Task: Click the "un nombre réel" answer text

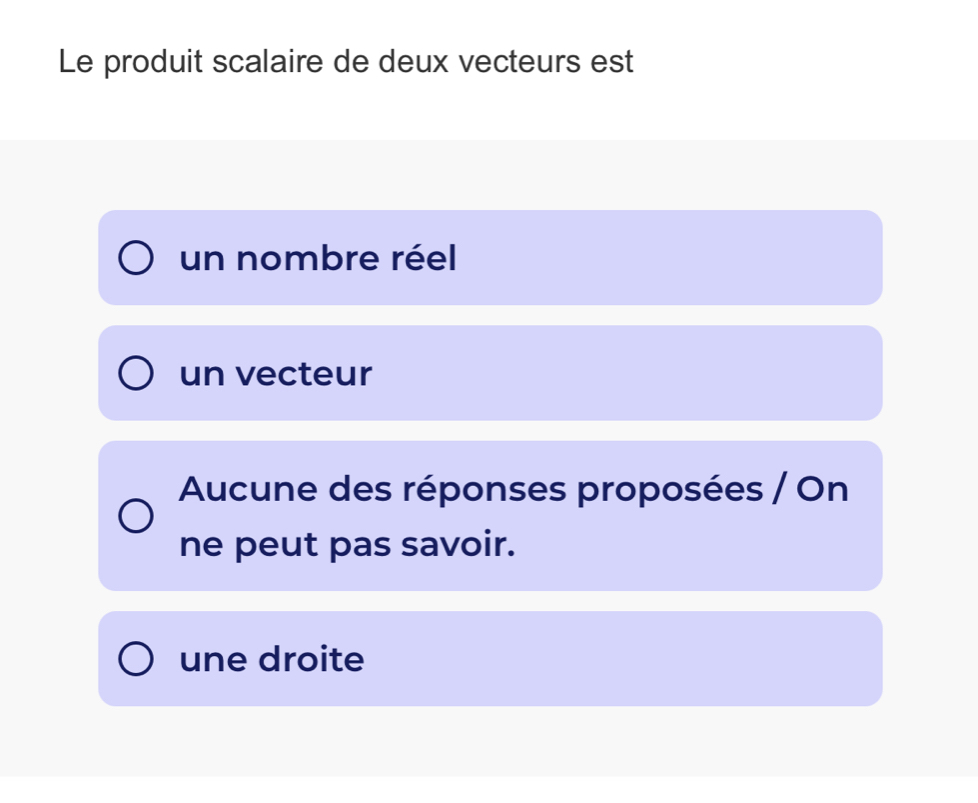Action: point(318,259)
